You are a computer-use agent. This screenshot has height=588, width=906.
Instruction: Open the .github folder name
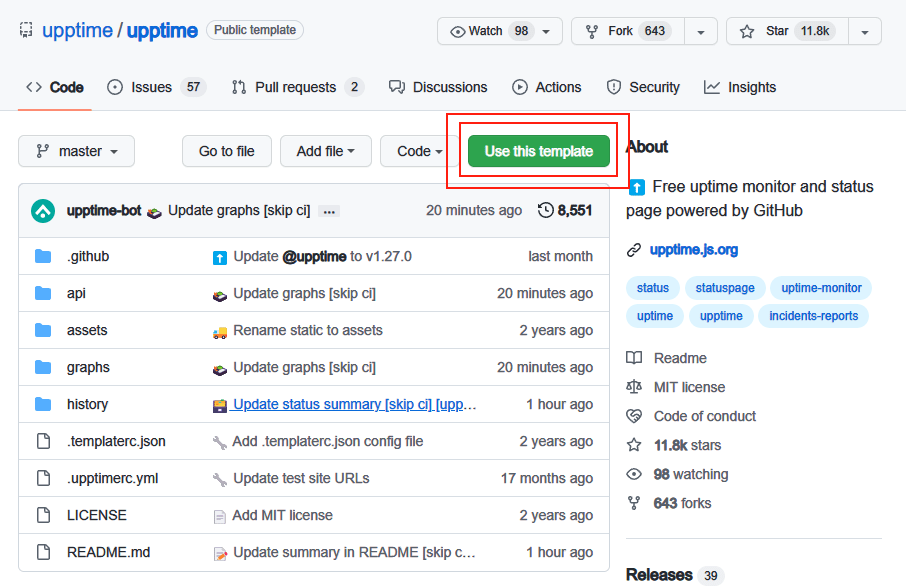click(88, 256)
